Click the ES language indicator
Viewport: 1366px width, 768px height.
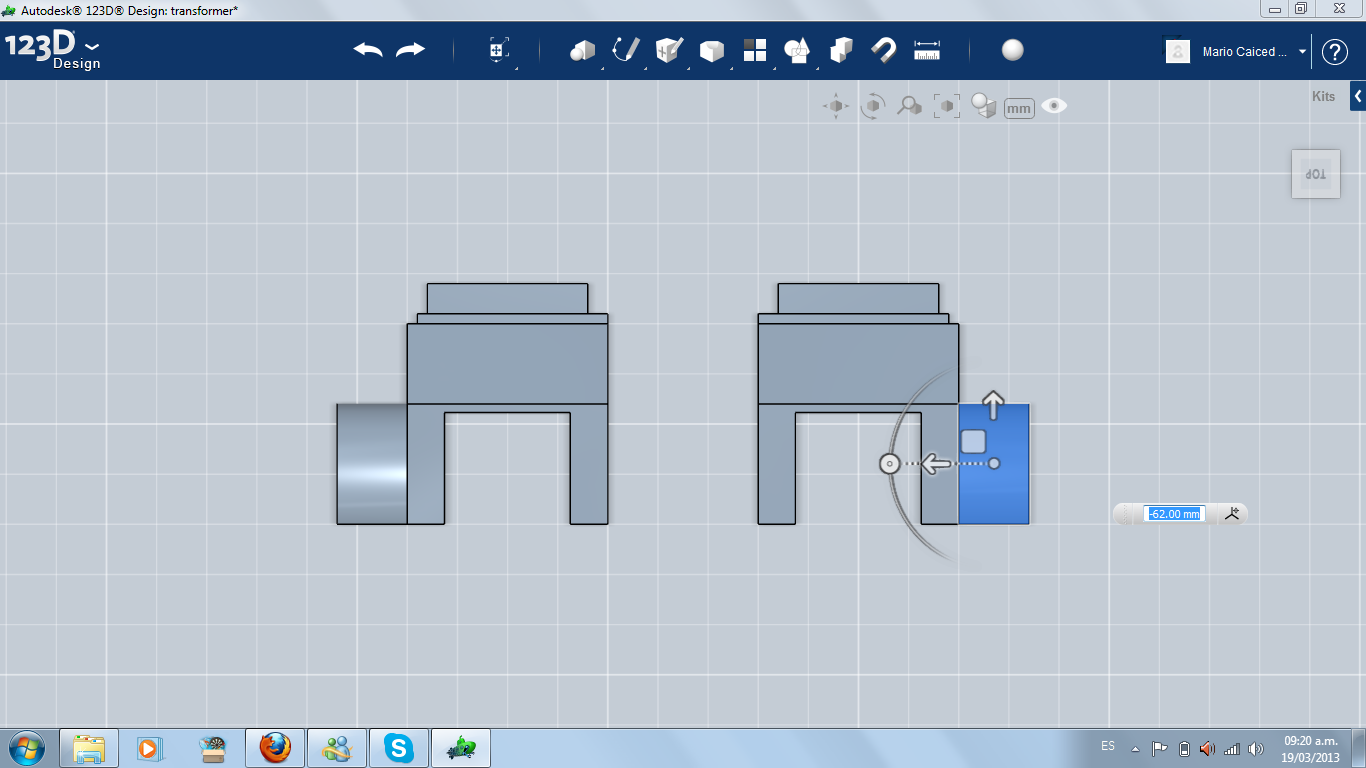(x=1108, y=746)
